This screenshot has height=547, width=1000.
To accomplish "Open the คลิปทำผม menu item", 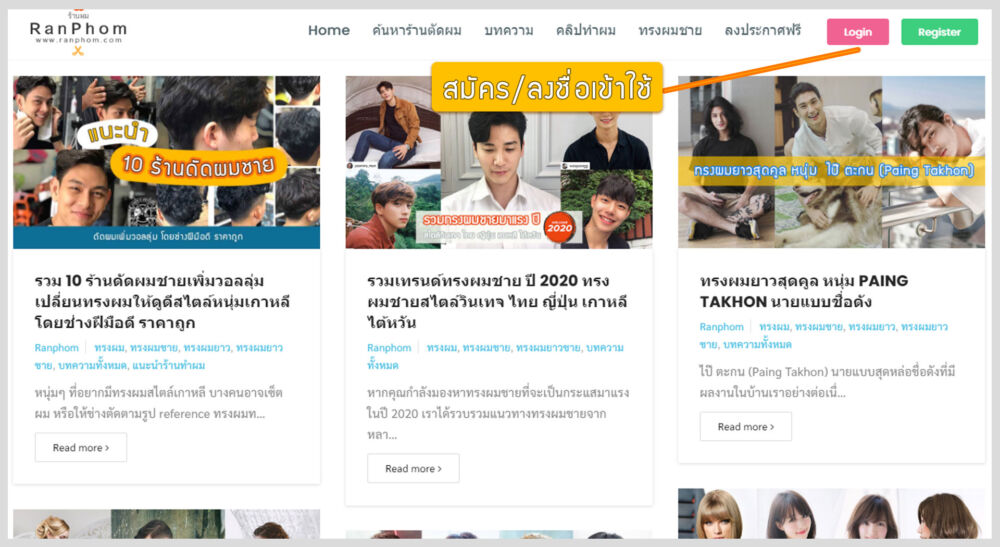I will click(585, 31).
